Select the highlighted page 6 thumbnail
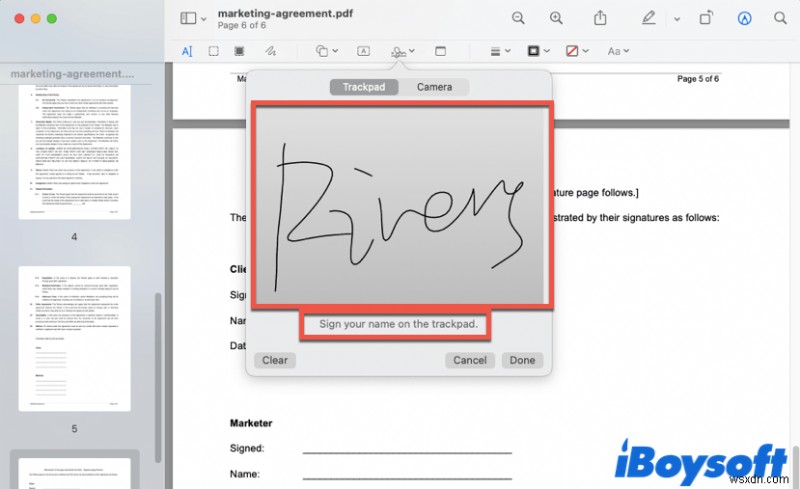Viewport: 800px width, 489px height. coord(74,473)
